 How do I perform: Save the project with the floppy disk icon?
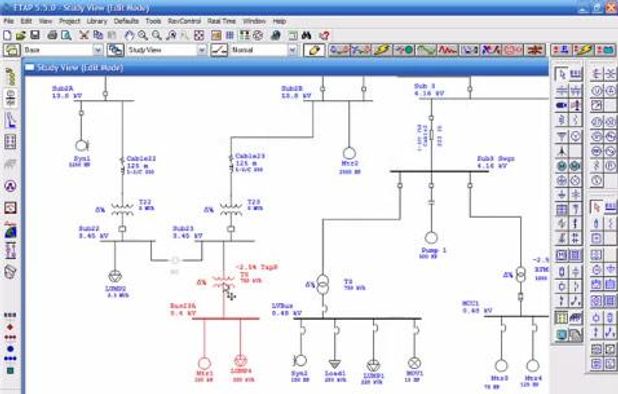click(x=35, y=35)
